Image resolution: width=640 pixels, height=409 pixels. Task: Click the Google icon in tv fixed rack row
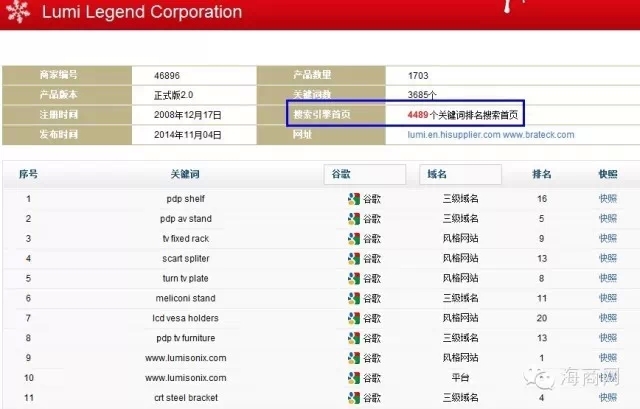(353, 238)
